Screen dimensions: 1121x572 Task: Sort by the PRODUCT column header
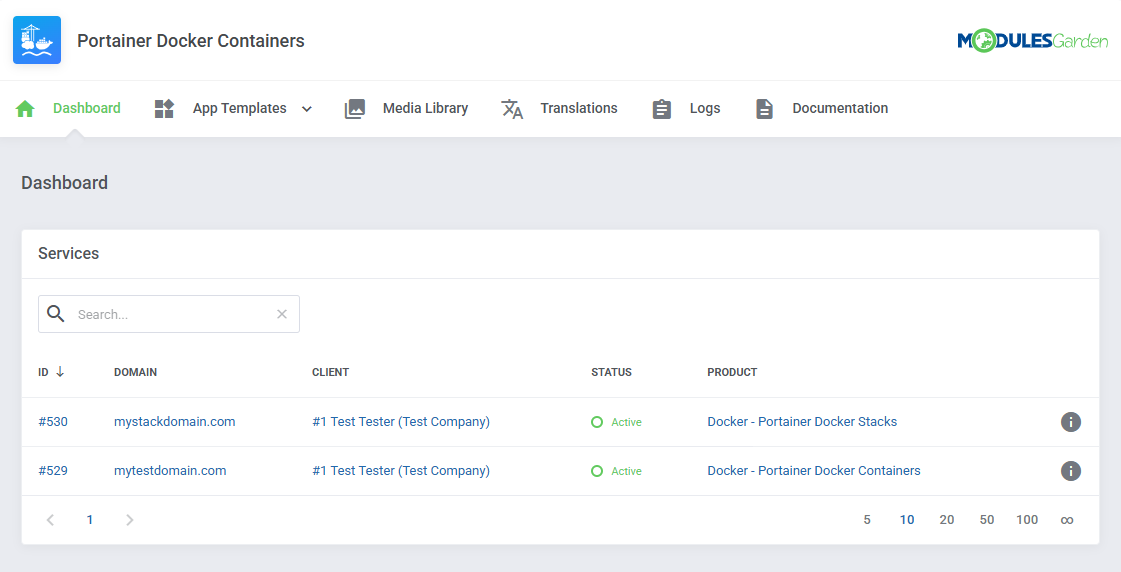click(732, 372)
